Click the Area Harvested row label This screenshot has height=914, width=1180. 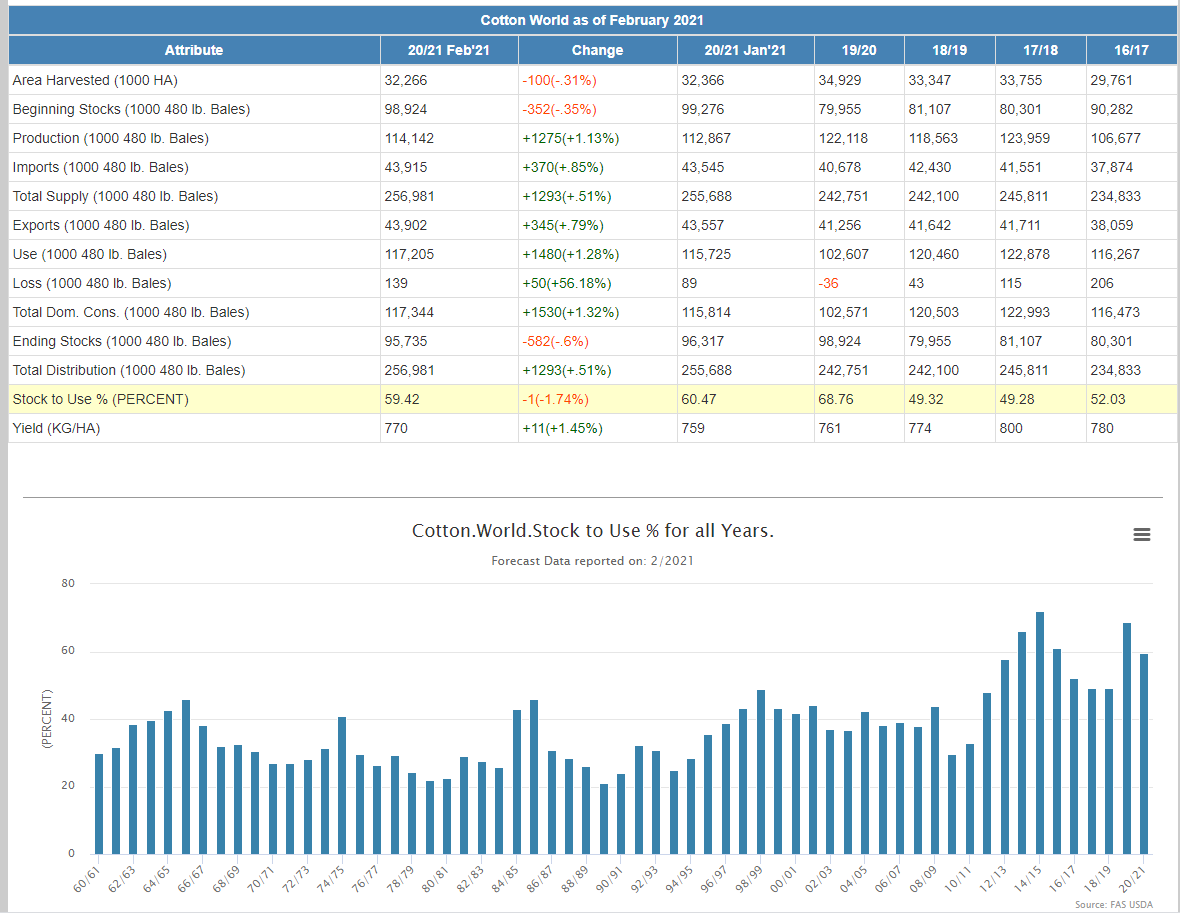95,80
